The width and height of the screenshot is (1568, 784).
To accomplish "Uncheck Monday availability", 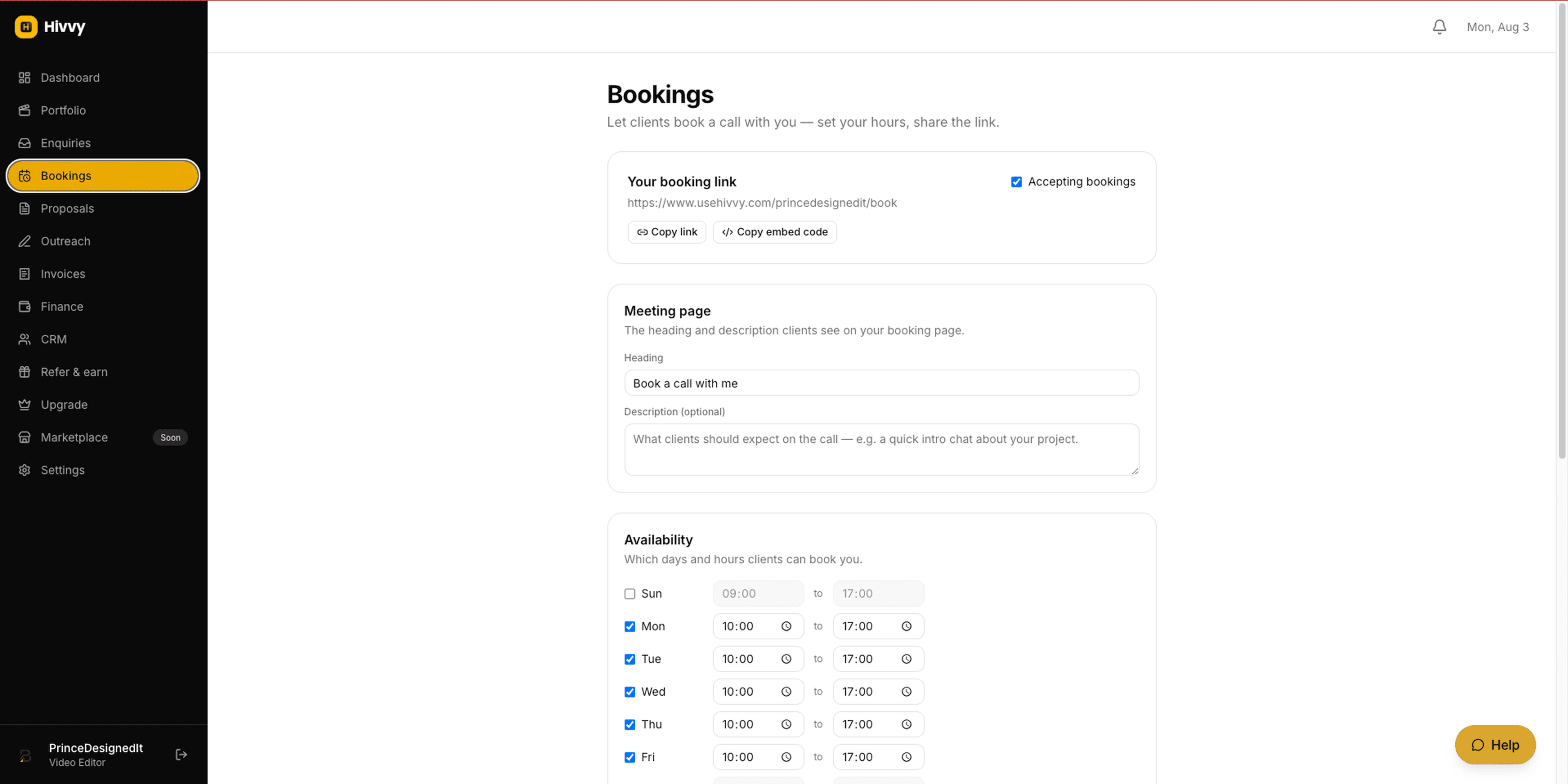I will 629,627.
